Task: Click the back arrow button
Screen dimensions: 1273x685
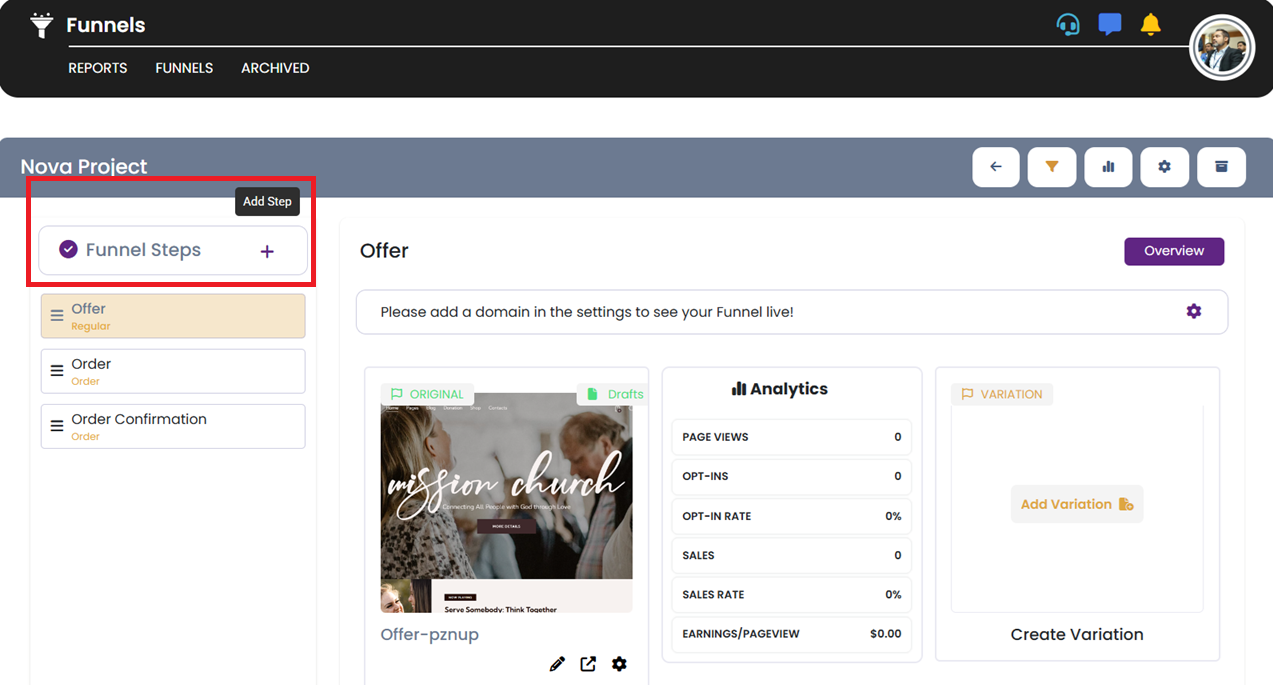Action: coord(995,167)
